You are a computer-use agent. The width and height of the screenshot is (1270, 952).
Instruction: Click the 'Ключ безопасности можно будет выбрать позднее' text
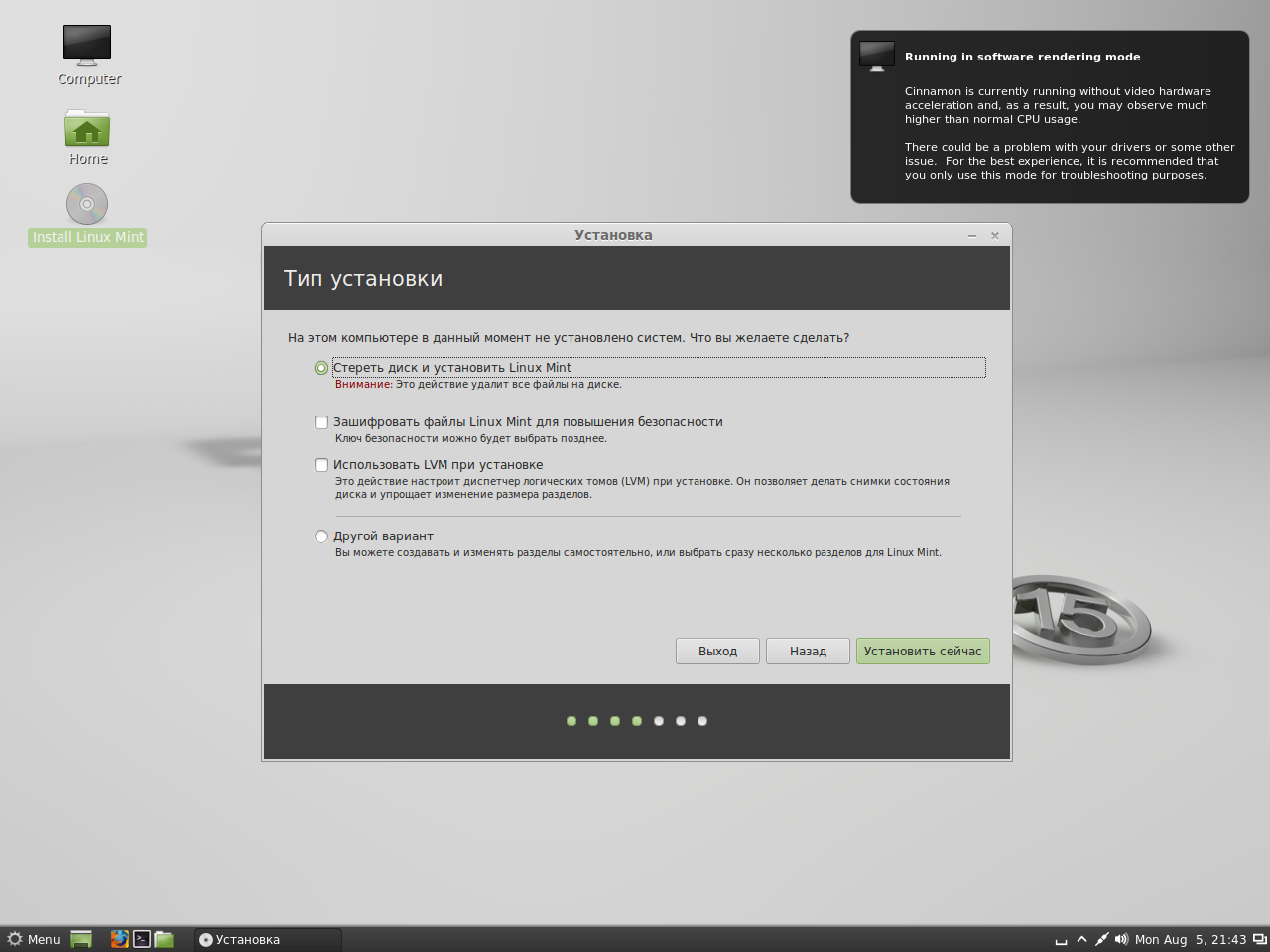tap(471, 438)
